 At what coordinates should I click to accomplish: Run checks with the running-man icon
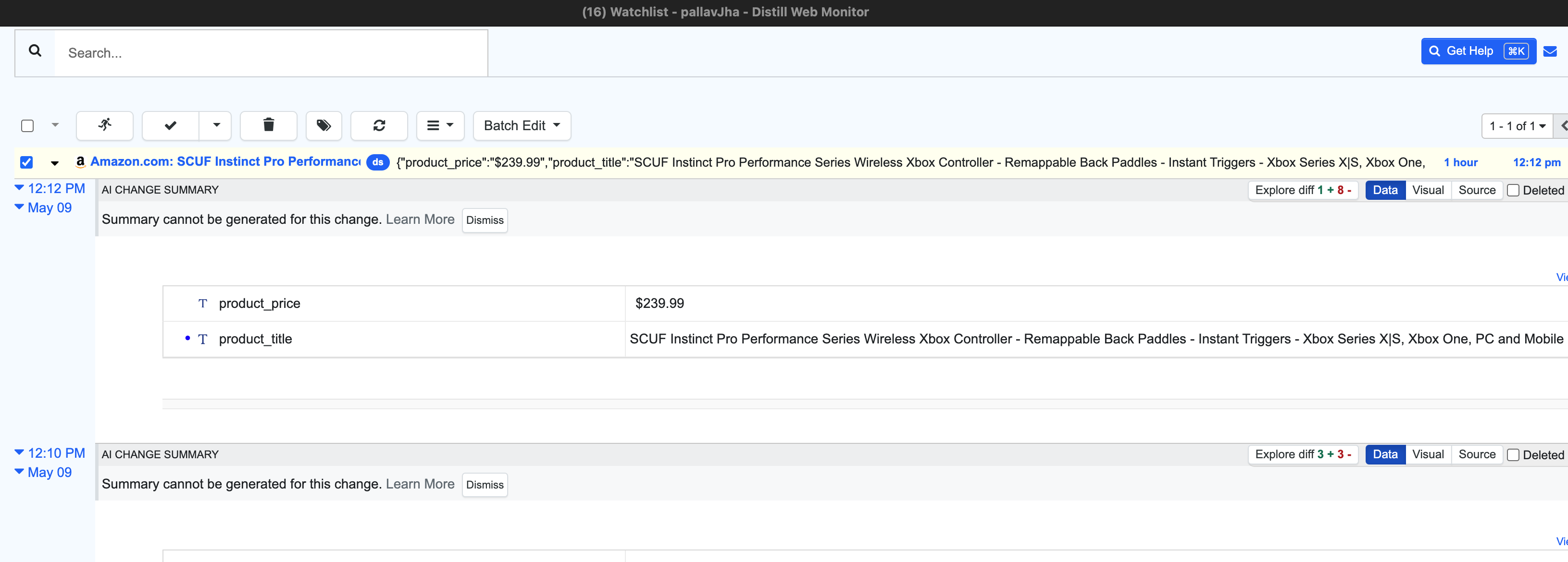[105, 125]
